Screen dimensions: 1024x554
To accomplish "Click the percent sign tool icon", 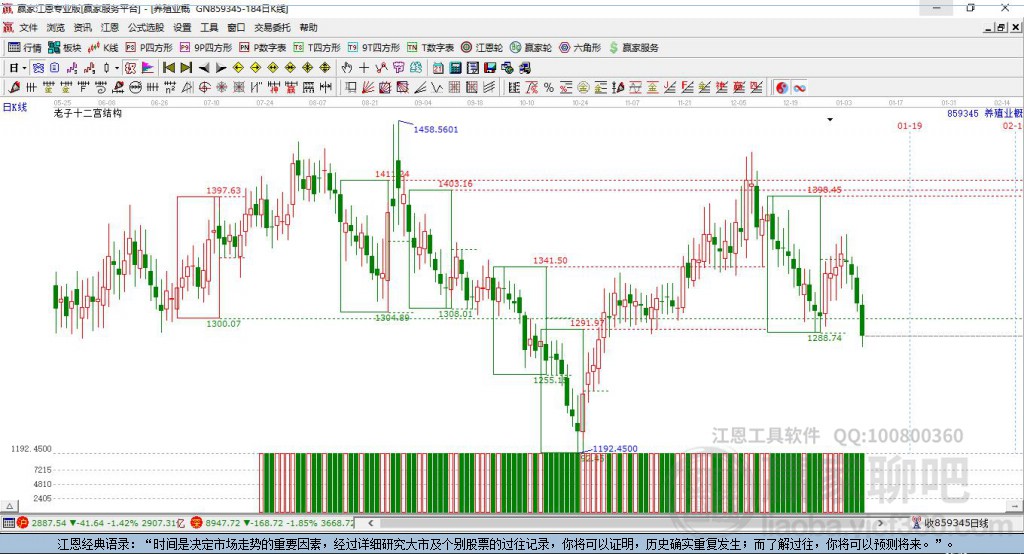I will pos(549,88).
